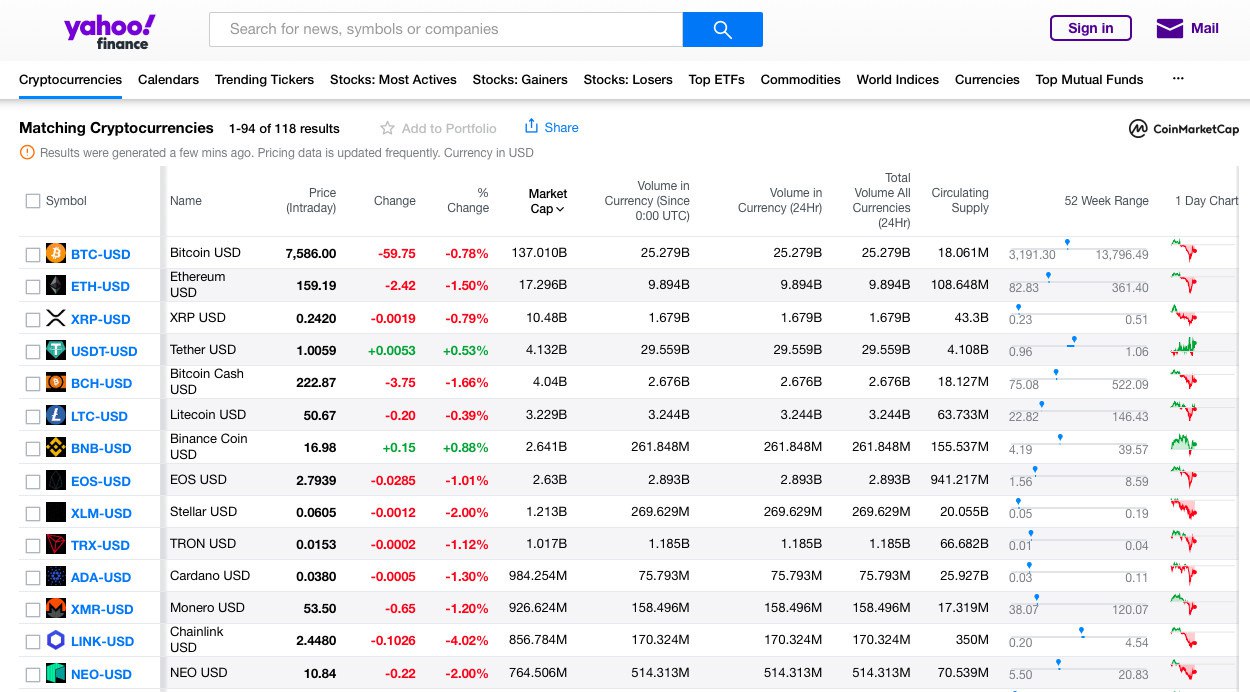Check the LTC-USD row checkbox

33,417
